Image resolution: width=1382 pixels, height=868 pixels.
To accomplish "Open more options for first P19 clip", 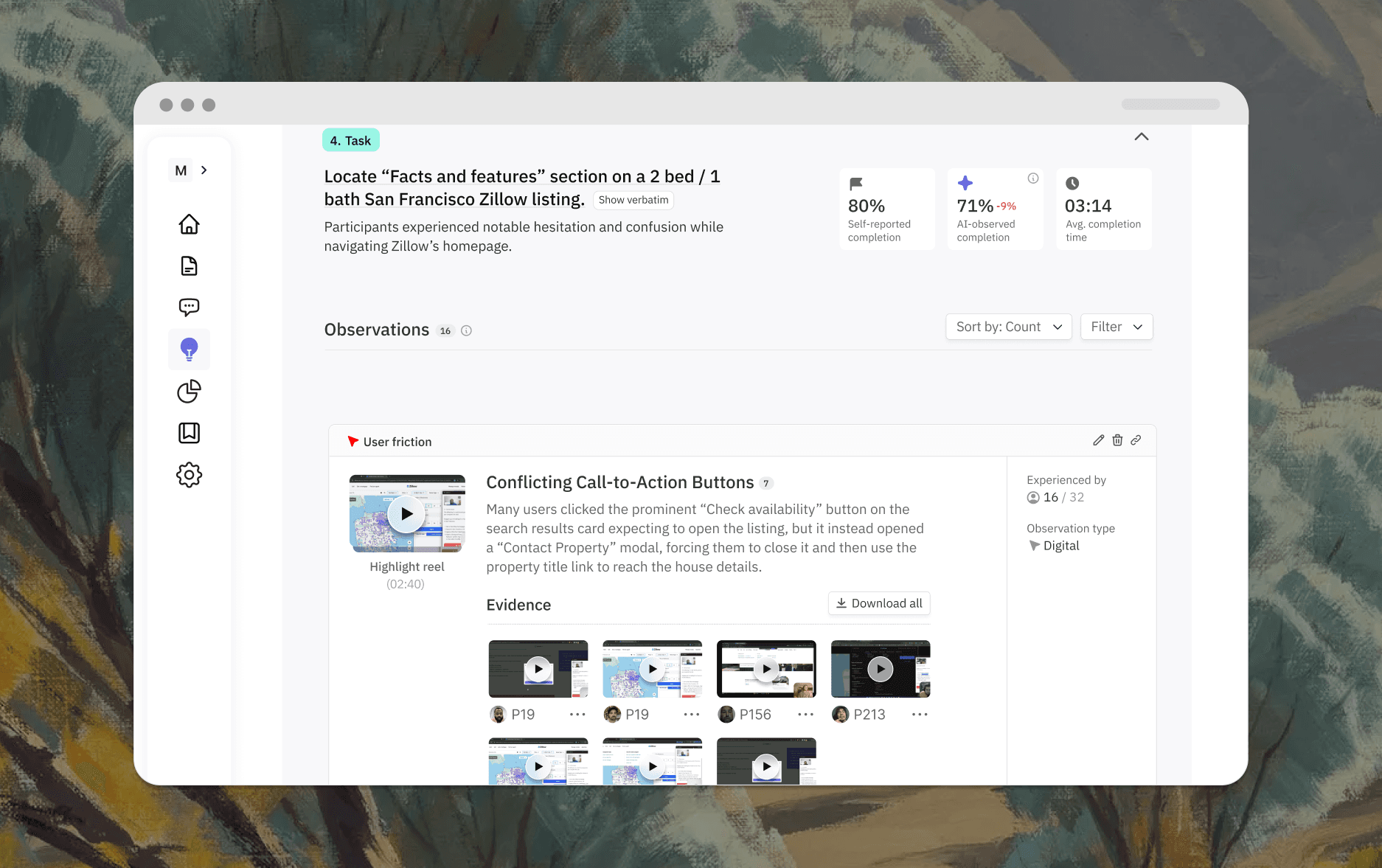I will [x=577, y=714].
